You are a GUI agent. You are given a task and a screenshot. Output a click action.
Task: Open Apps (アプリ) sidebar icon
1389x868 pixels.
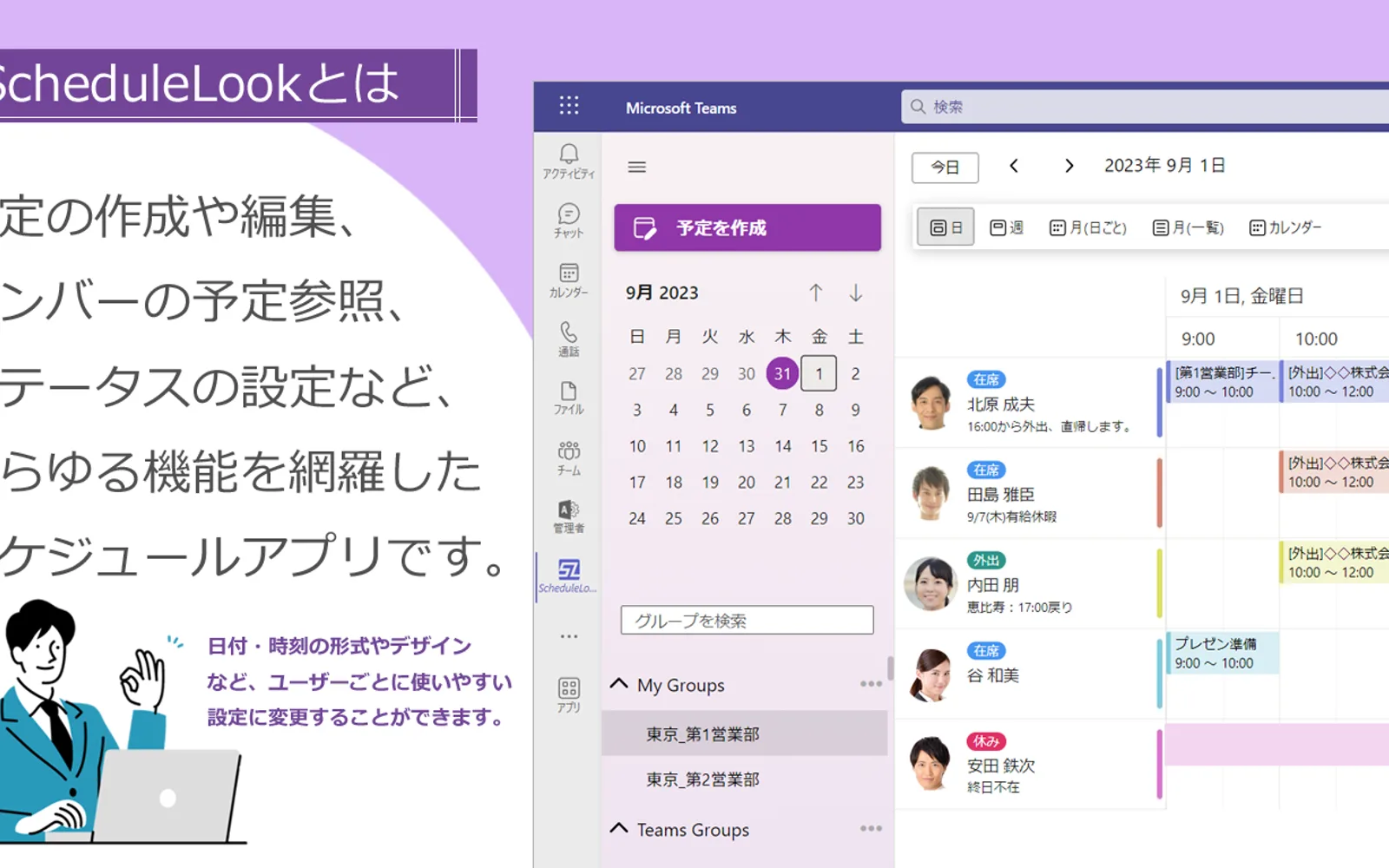coord(569,695)
